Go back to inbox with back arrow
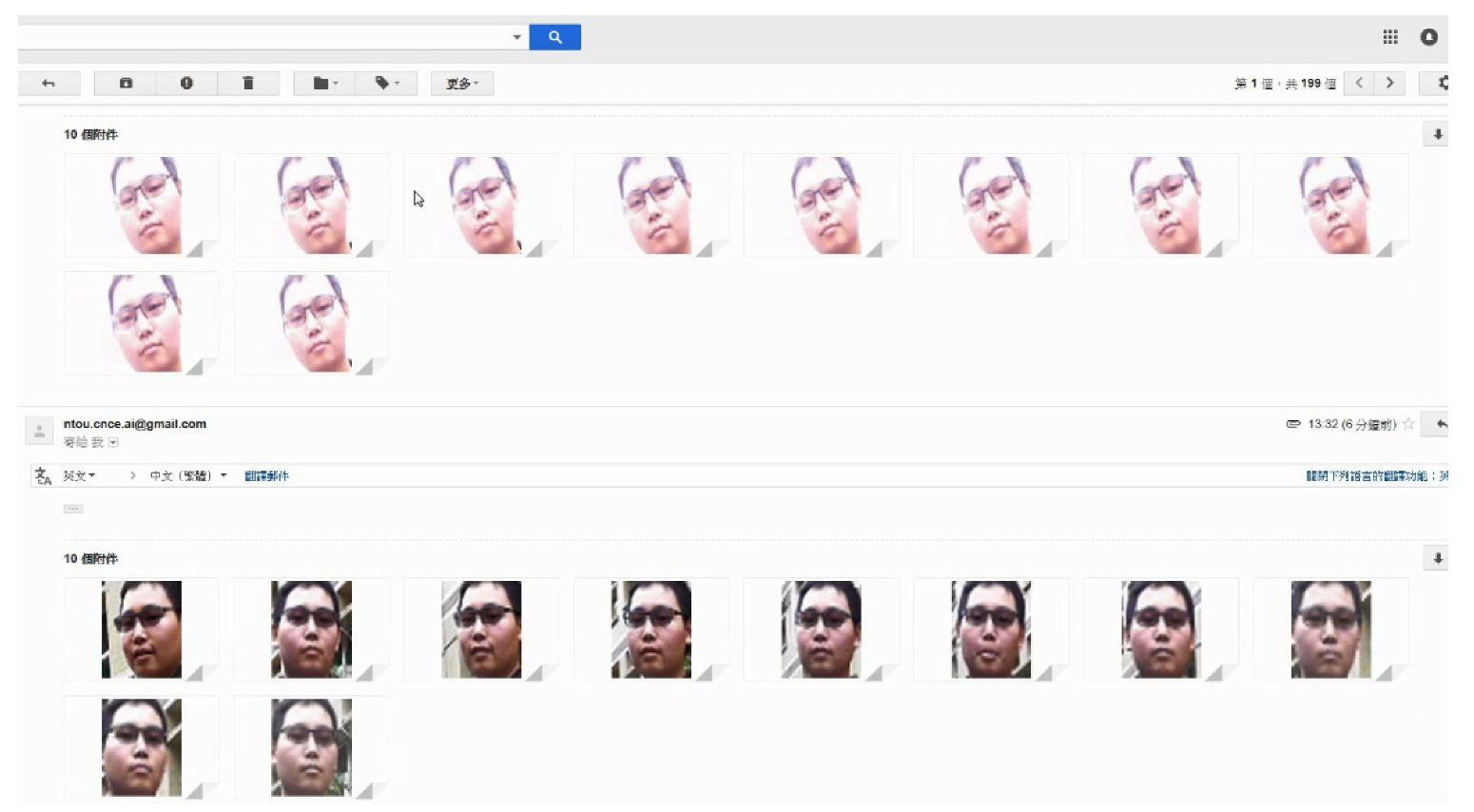Viewport: 1474px width, 812px height. (x=48, y=84)
